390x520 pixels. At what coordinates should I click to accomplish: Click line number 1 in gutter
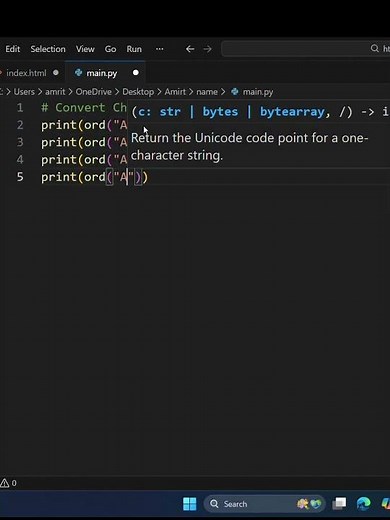(20, 108)
